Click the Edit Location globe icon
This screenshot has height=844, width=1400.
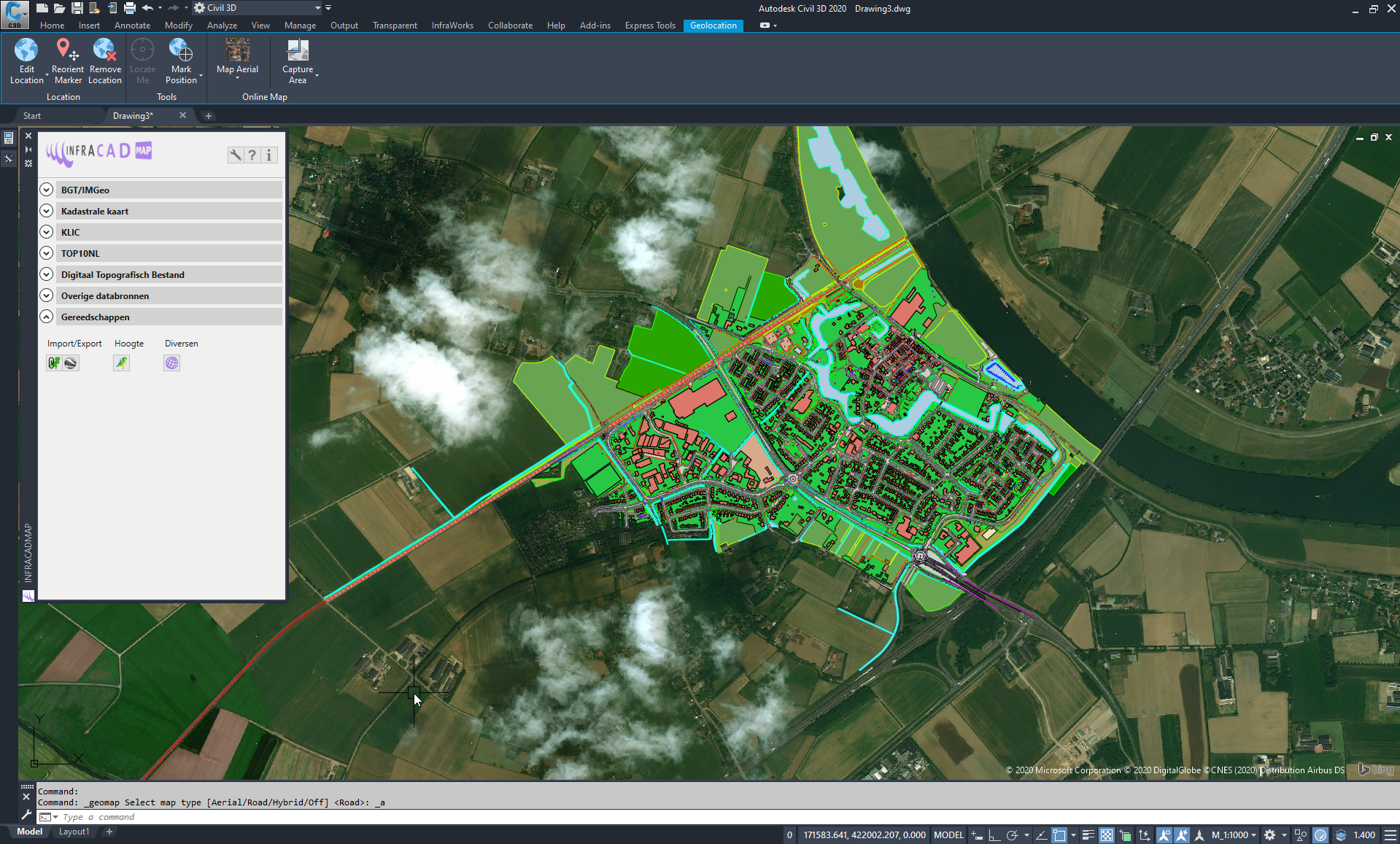(x=26, y=50)
